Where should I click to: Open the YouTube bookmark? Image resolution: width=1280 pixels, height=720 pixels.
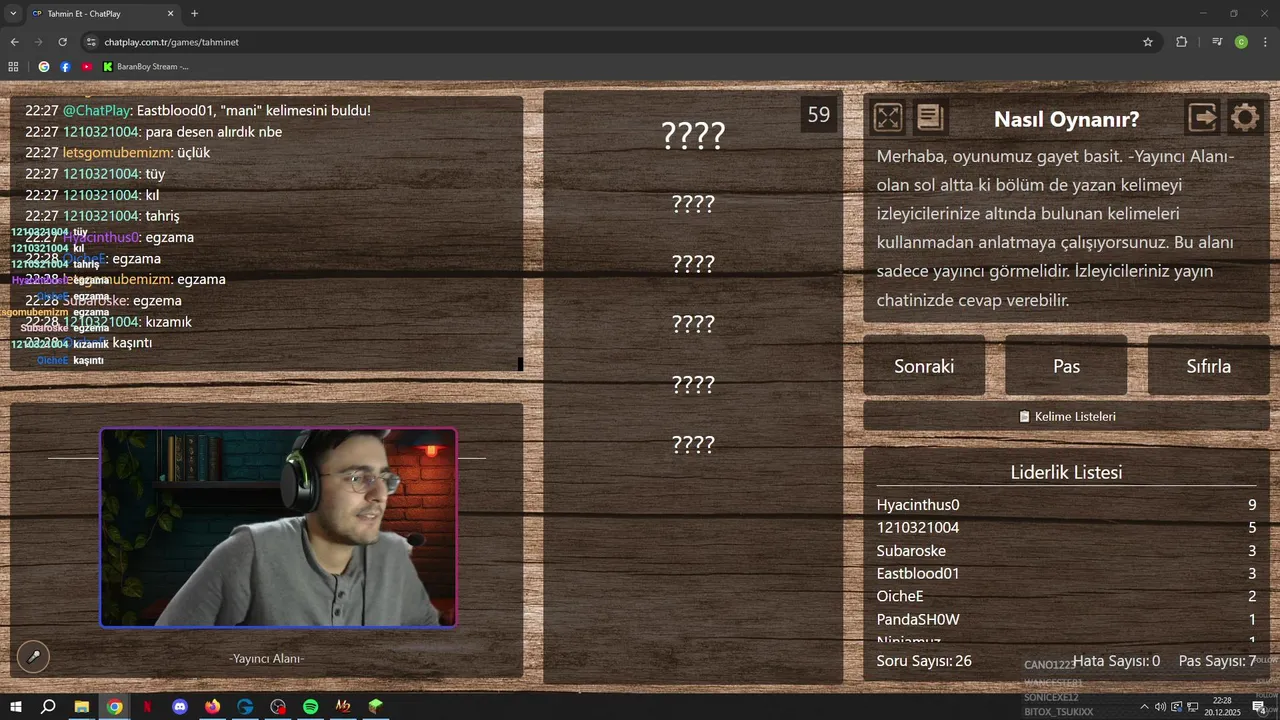point(86,67)
